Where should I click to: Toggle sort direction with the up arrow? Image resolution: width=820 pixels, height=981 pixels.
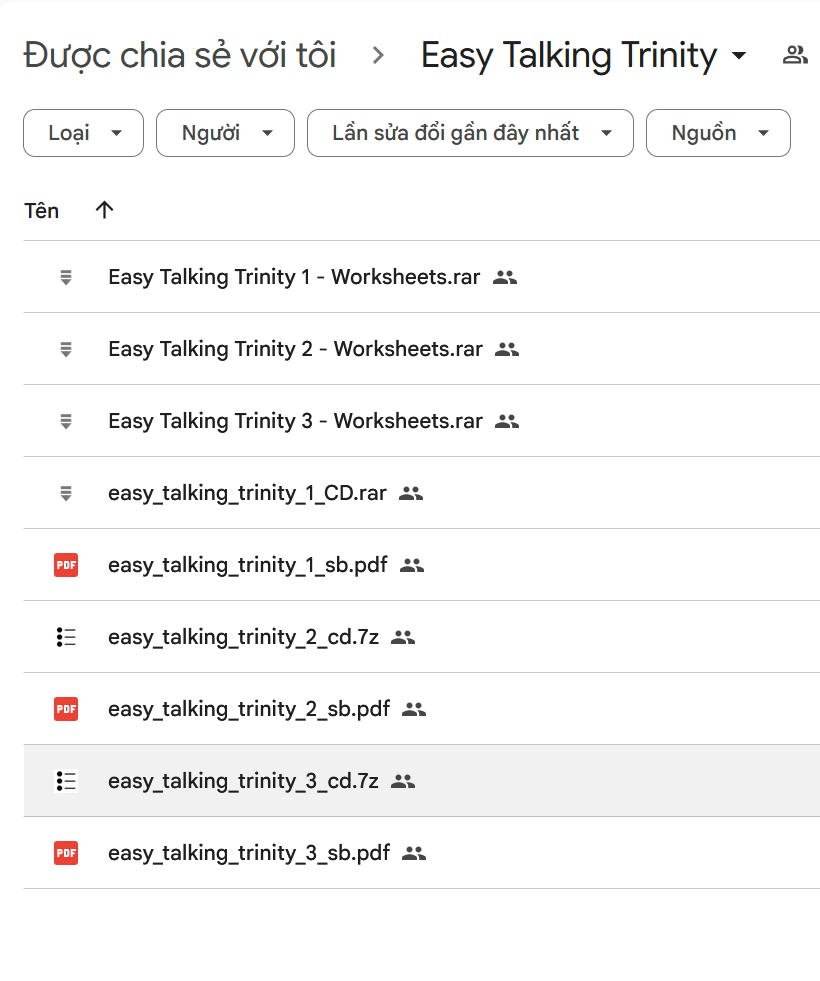pyautogui.click(x=104, y=210)
